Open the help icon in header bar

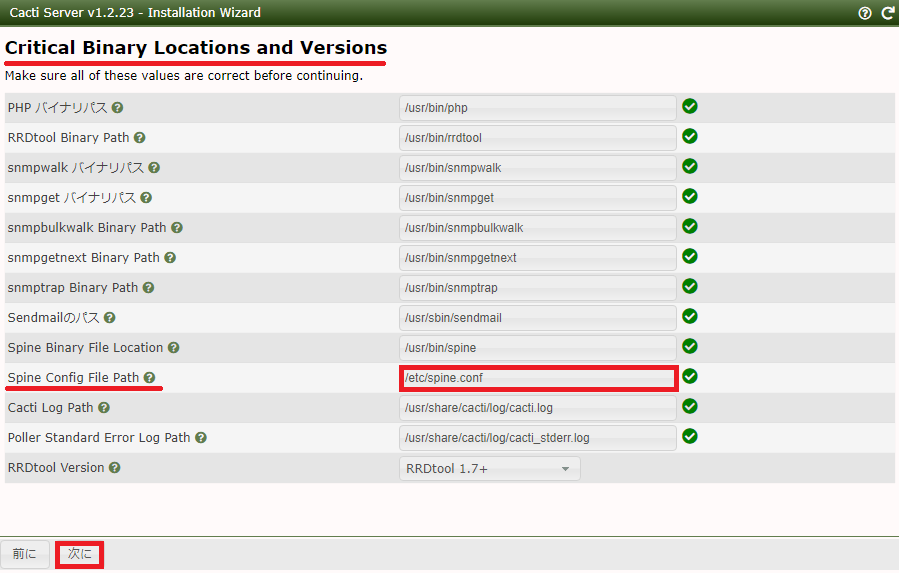coord(865,13)
